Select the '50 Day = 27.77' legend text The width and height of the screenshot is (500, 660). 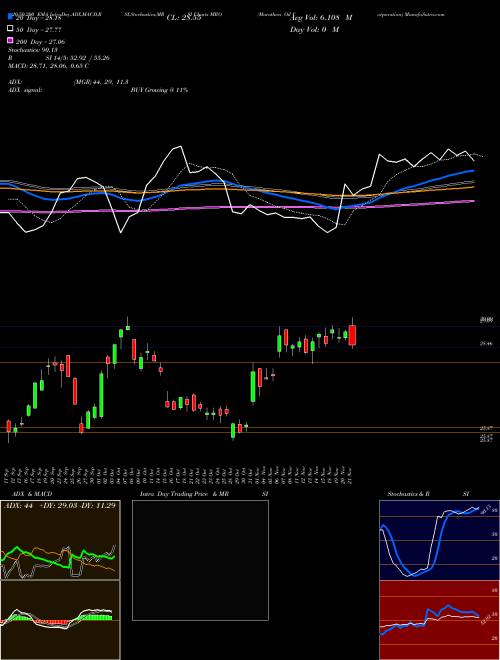point(39,30)
